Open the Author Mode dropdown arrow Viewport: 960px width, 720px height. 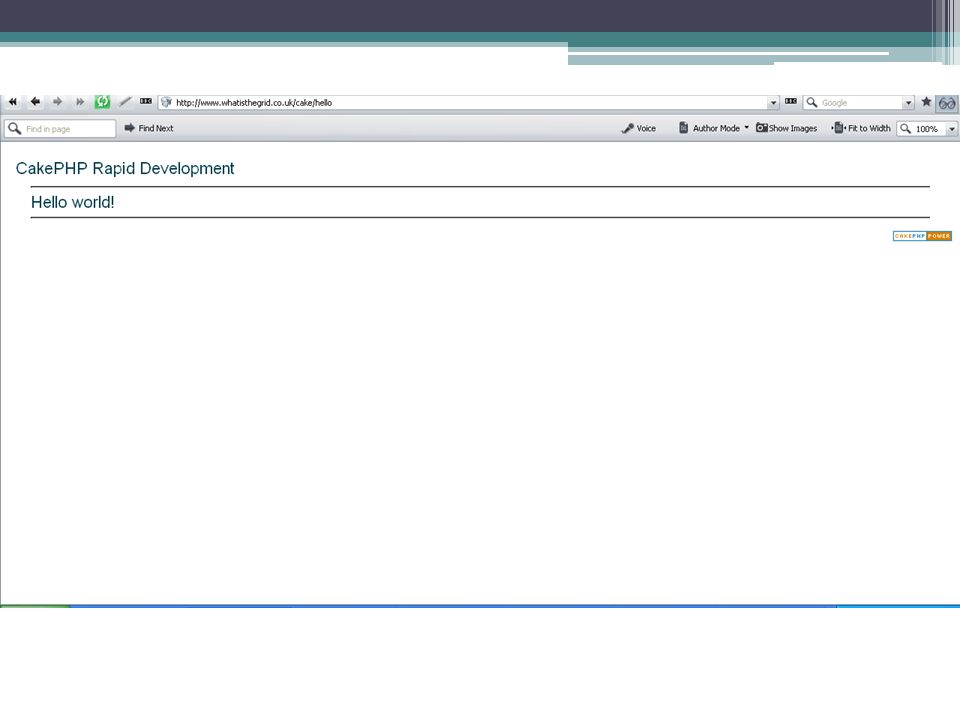746,127
